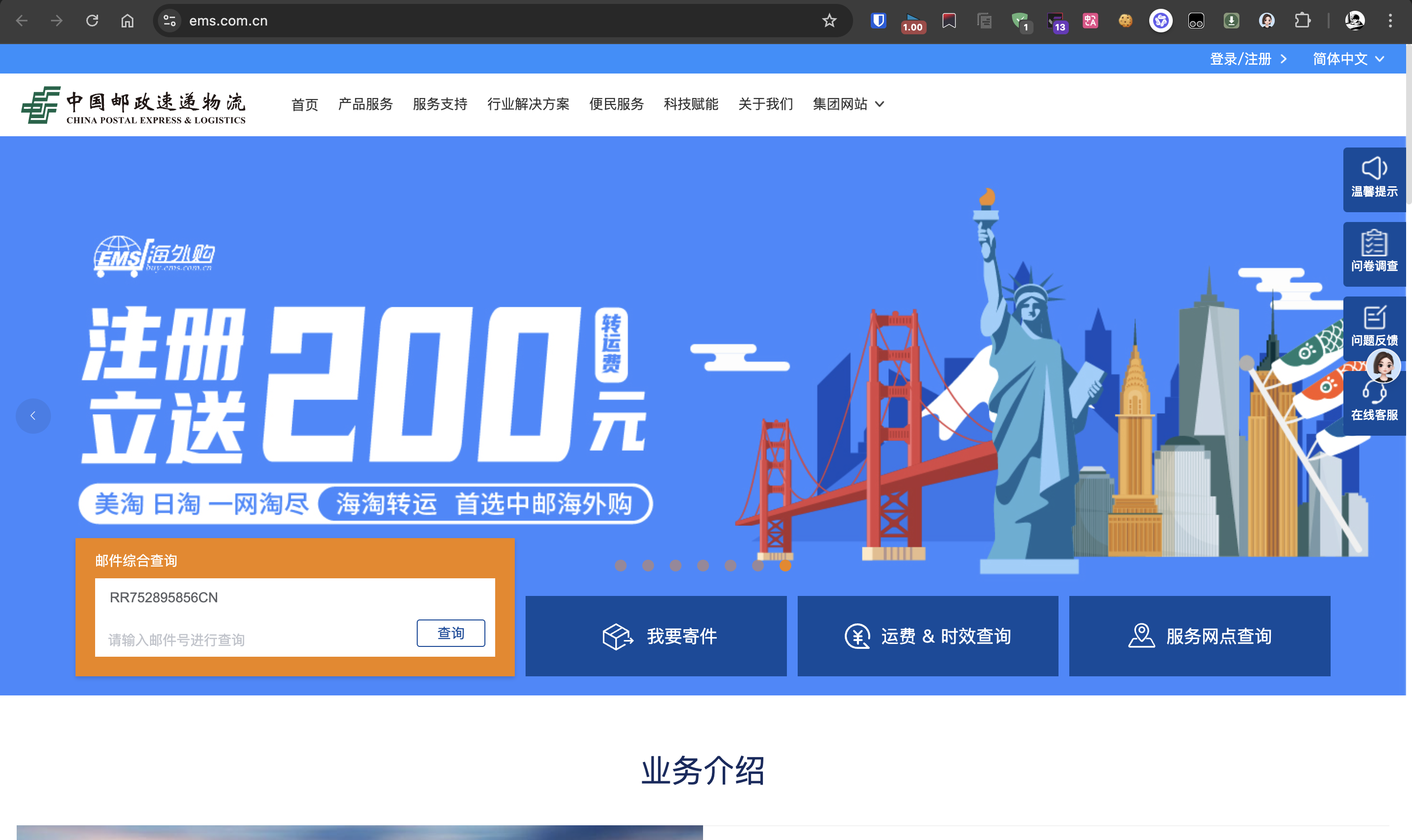Open the 首页 nav item
This screenshot has width=1412, height=840.
click(304, 104)
